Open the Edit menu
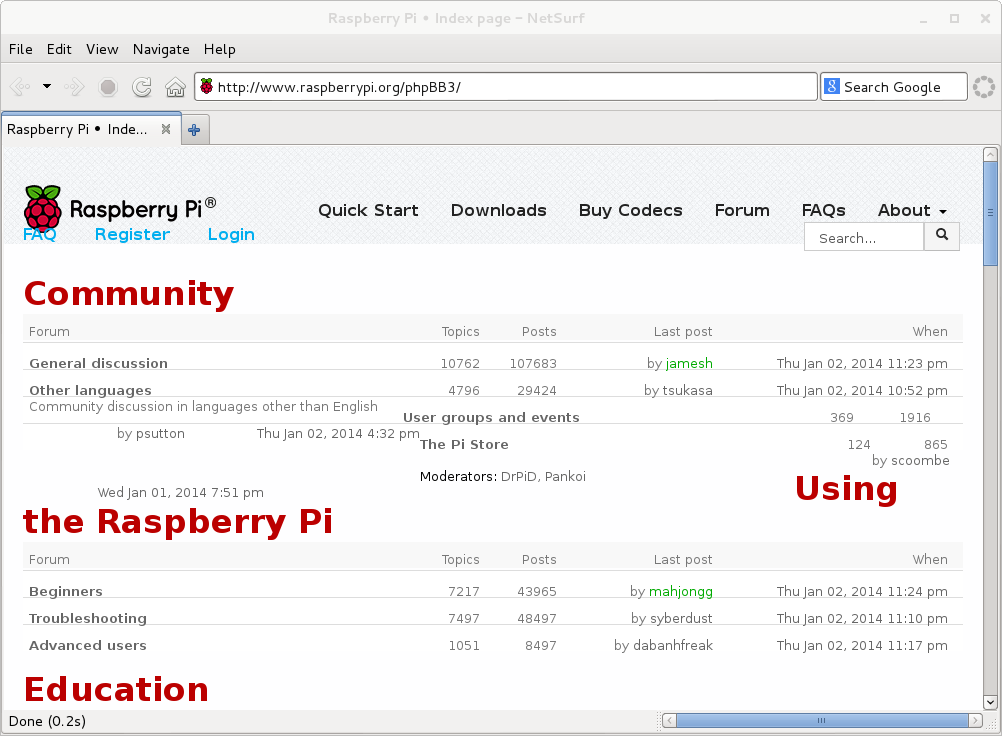 tap(59, 49)
